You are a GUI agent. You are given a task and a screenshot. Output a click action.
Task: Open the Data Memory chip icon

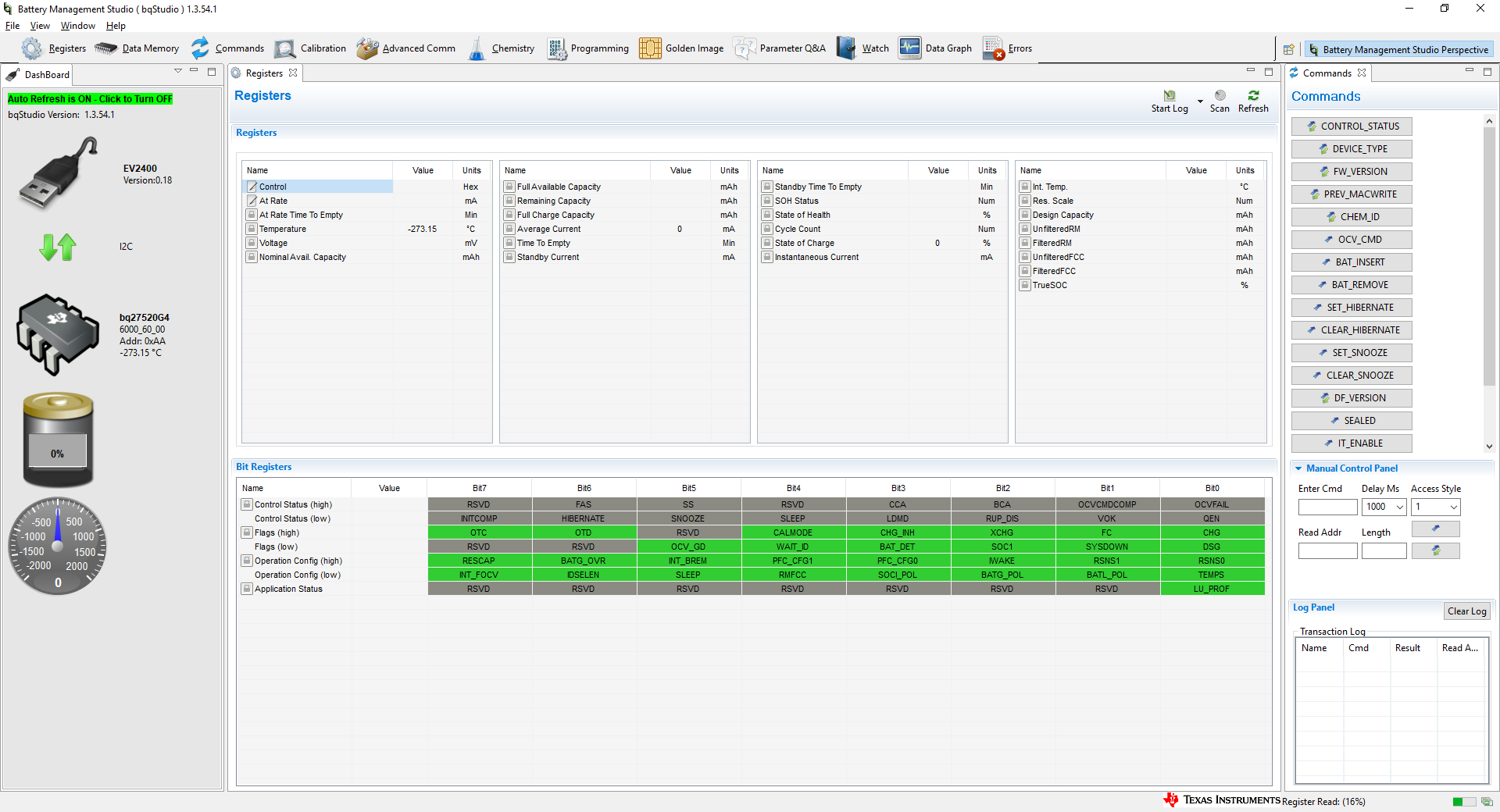point(106,48)
